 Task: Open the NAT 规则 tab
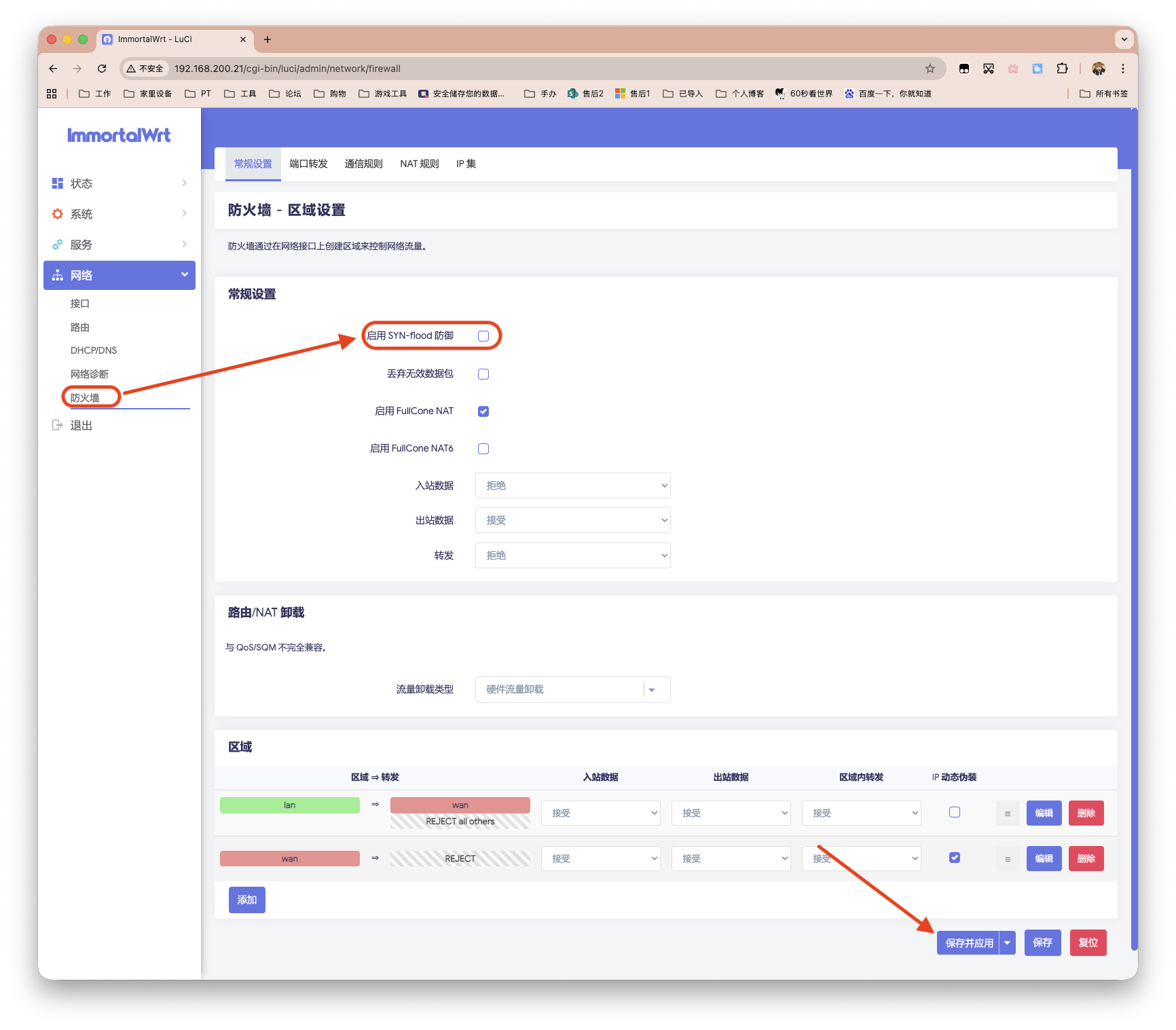pos(419,164)
